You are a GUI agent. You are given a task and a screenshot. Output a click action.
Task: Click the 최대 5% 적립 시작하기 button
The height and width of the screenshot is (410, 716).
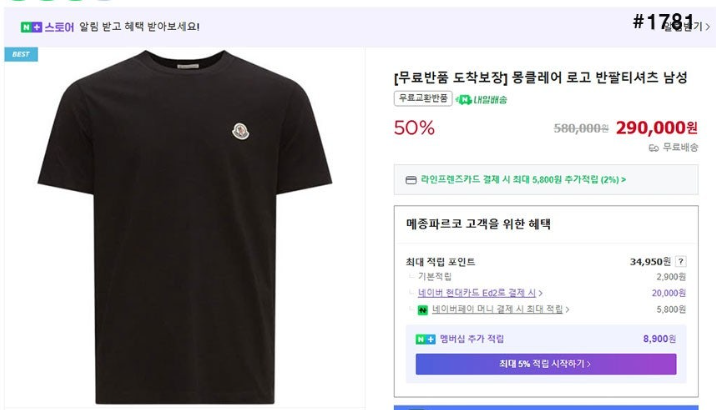[x=546, y=364]
